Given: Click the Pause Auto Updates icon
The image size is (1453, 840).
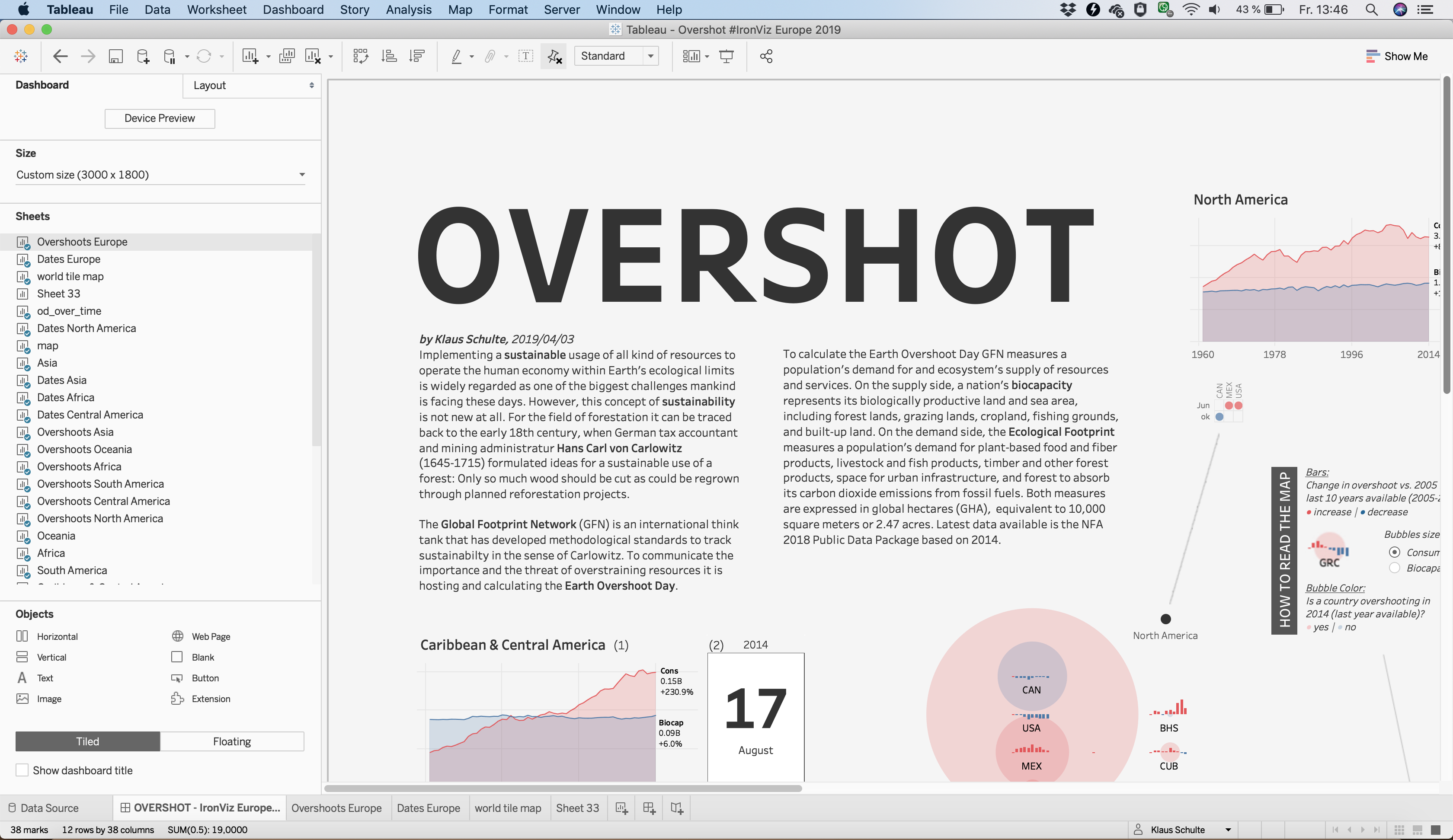Looking at the screenshot, I should [169, 56].
